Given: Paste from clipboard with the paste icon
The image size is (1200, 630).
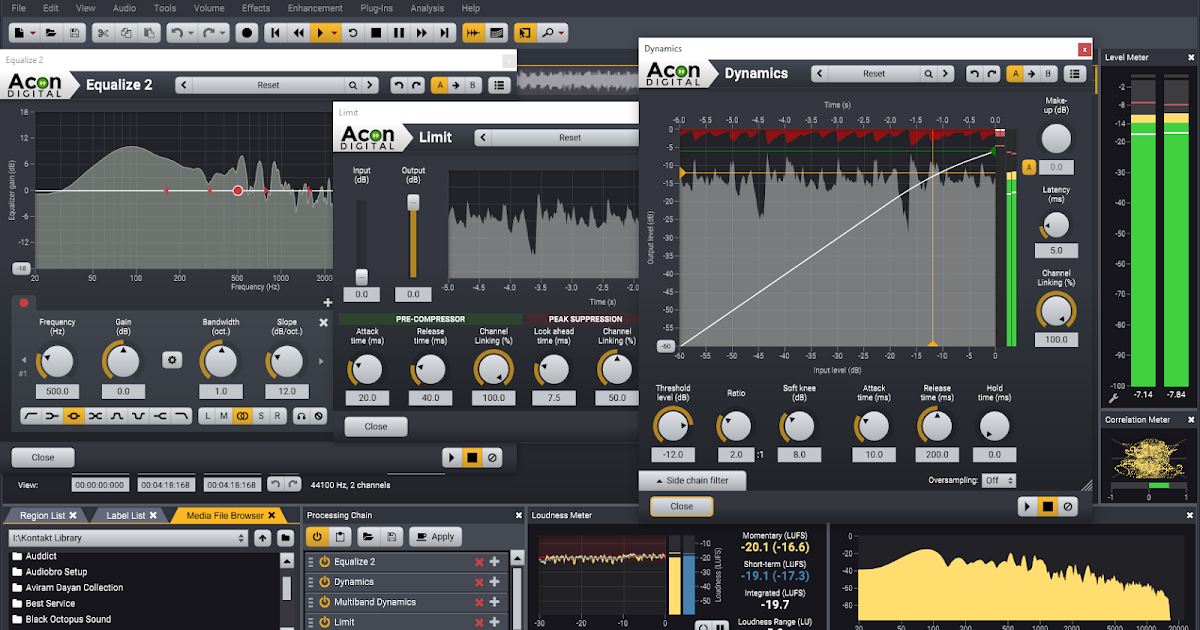Looking at the screenshot, I should (149, 33).
